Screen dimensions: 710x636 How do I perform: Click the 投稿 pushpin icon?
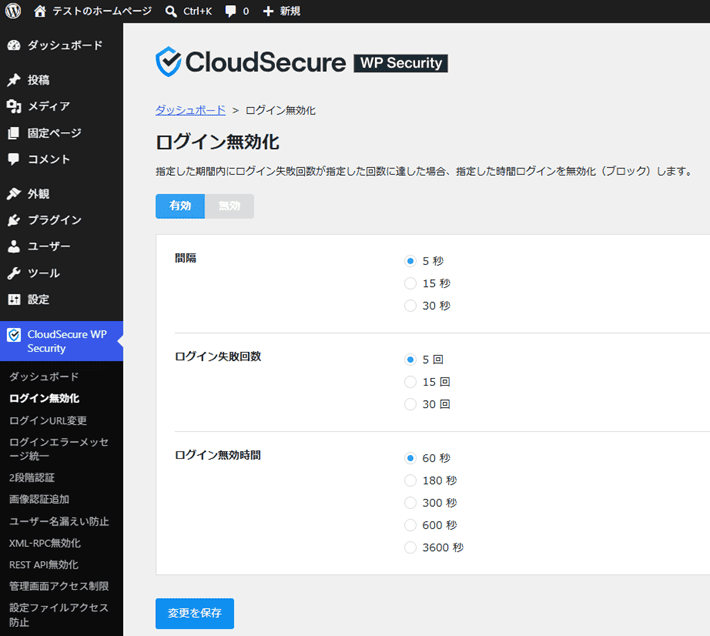pos(14,80)
